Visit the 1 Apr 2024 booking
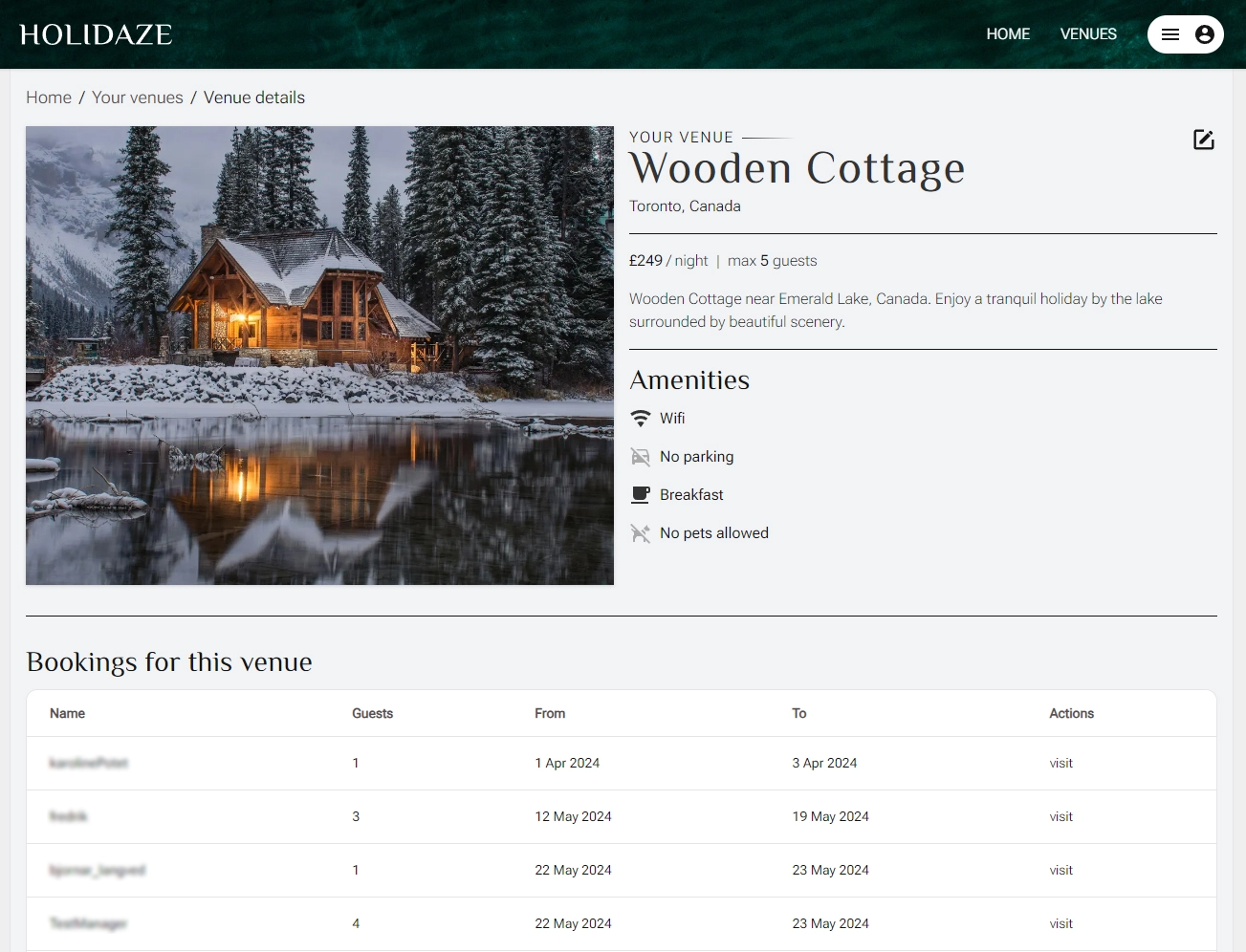Viewport: 1246px width, 952px height. pos(1060,763)
